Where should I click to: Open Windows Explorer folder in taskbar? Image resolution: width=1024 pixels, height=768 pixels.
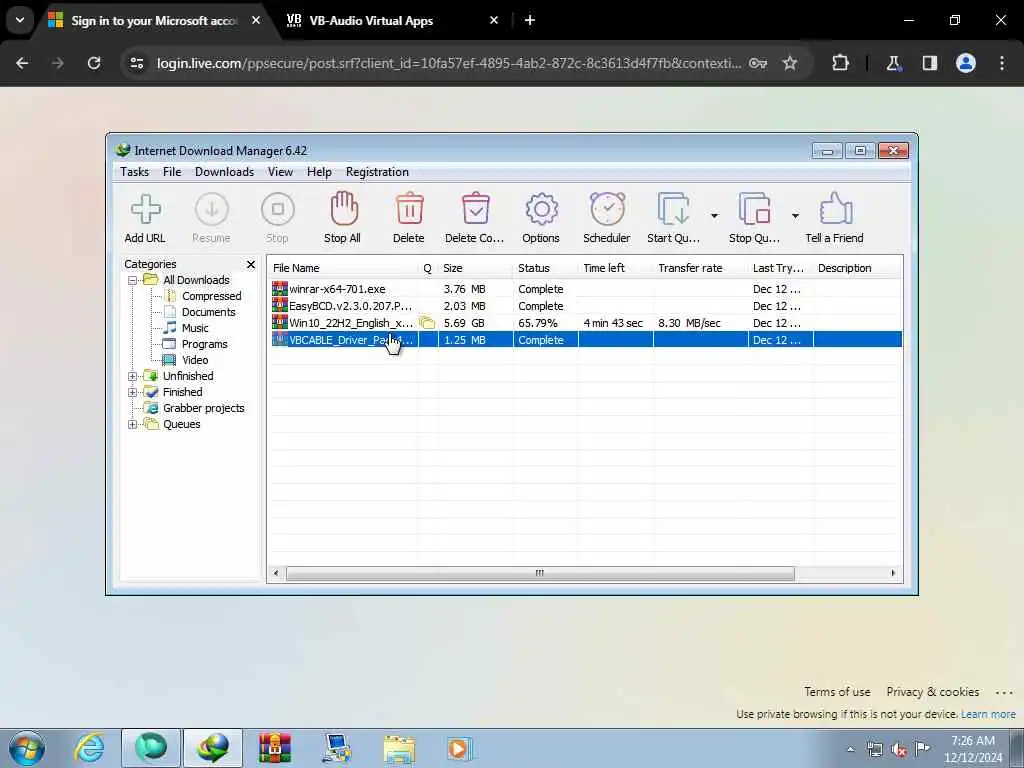(x=399, y=748)
